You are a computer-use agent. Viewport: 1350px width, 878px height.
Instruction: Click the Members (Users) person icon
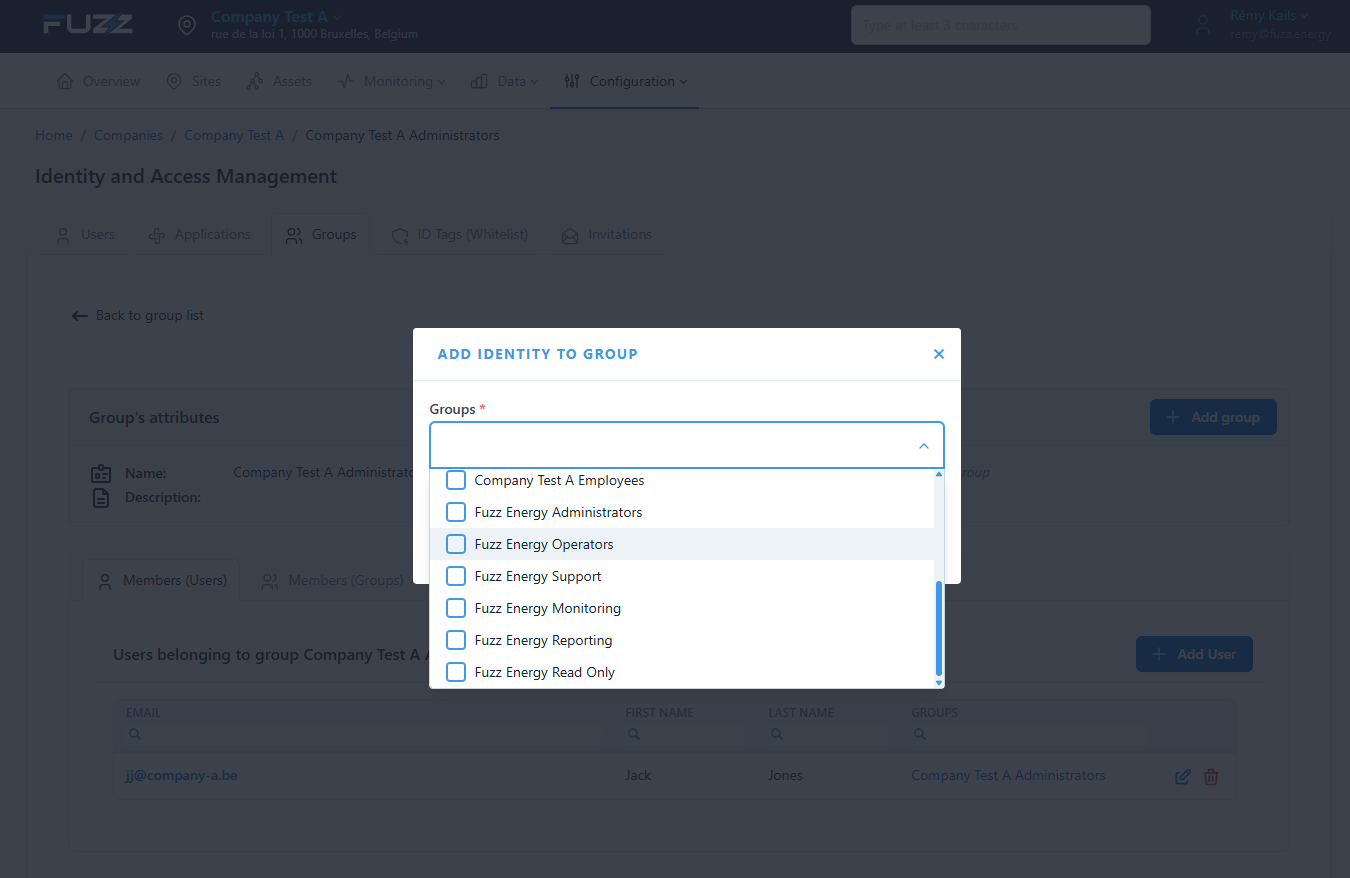[104, 581]
